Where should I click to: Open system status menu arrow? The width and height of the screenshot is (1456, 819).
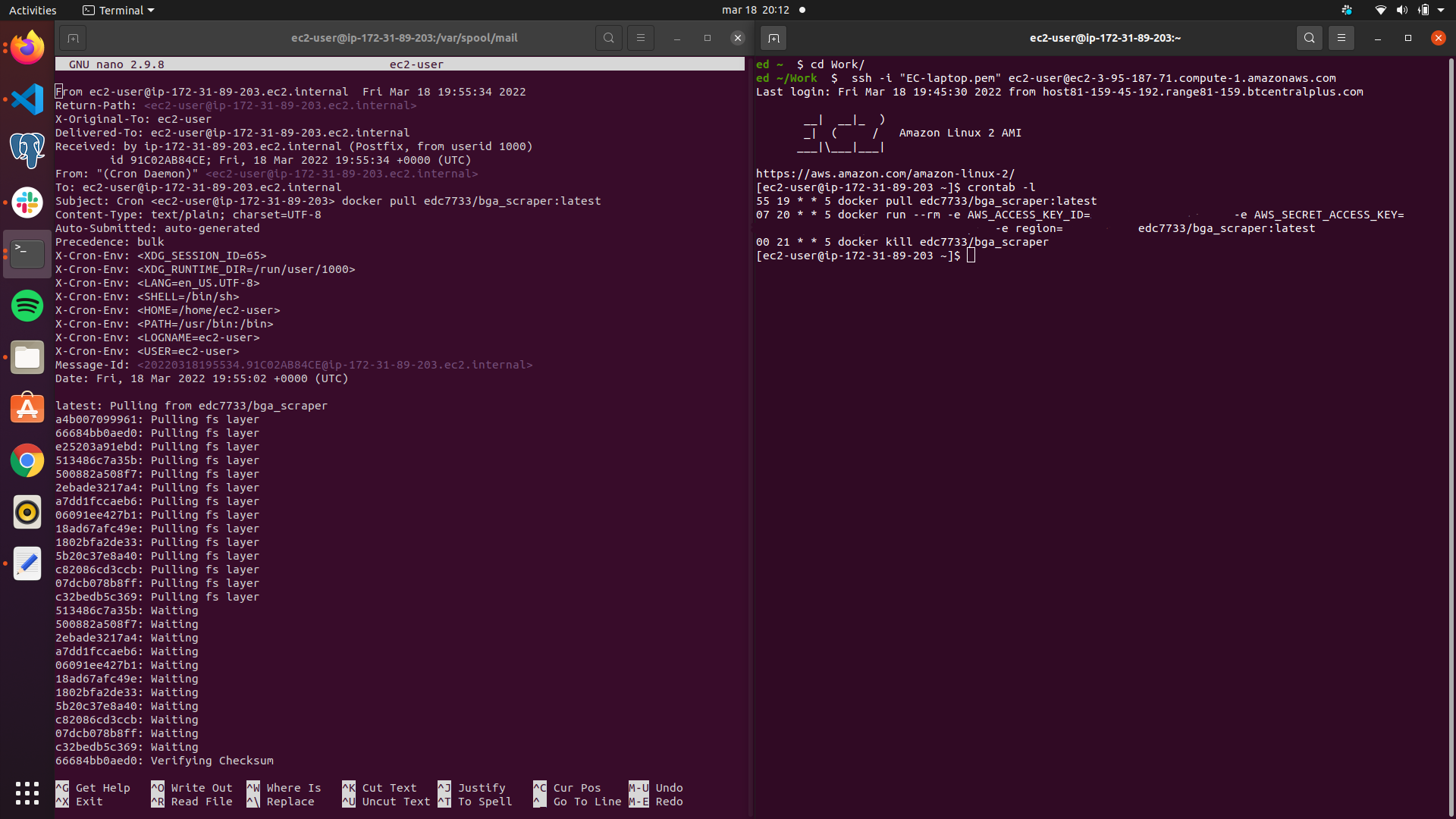pos(1440,10)
